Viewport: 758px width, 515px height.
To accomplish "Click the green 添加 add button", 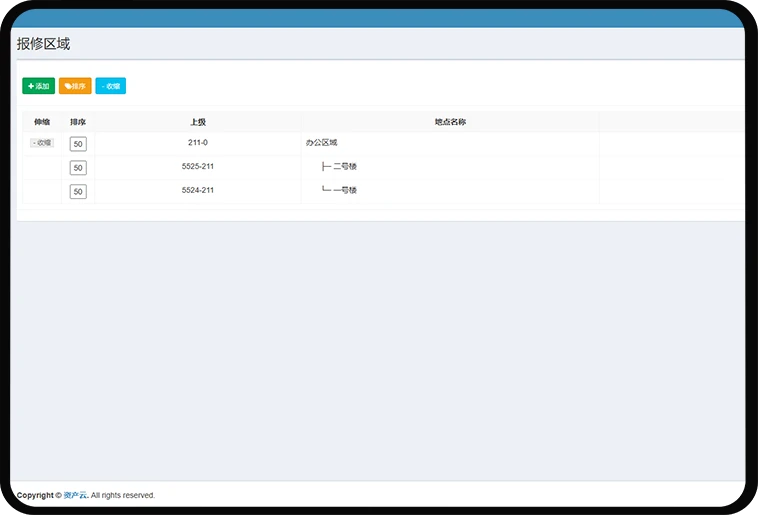I will click(38, 86).
